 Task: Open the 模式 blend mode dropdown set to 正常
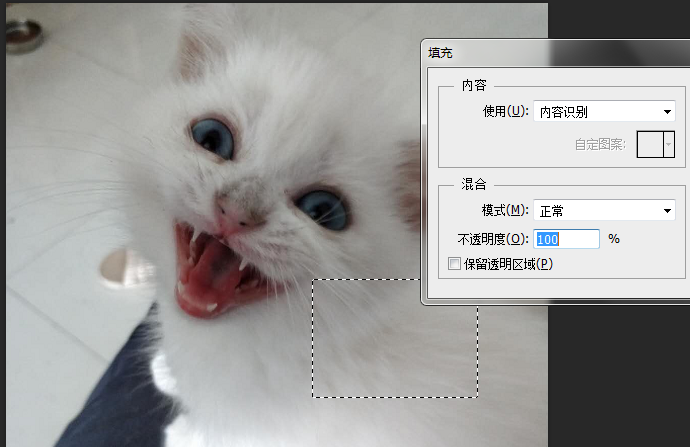point(604,211)
